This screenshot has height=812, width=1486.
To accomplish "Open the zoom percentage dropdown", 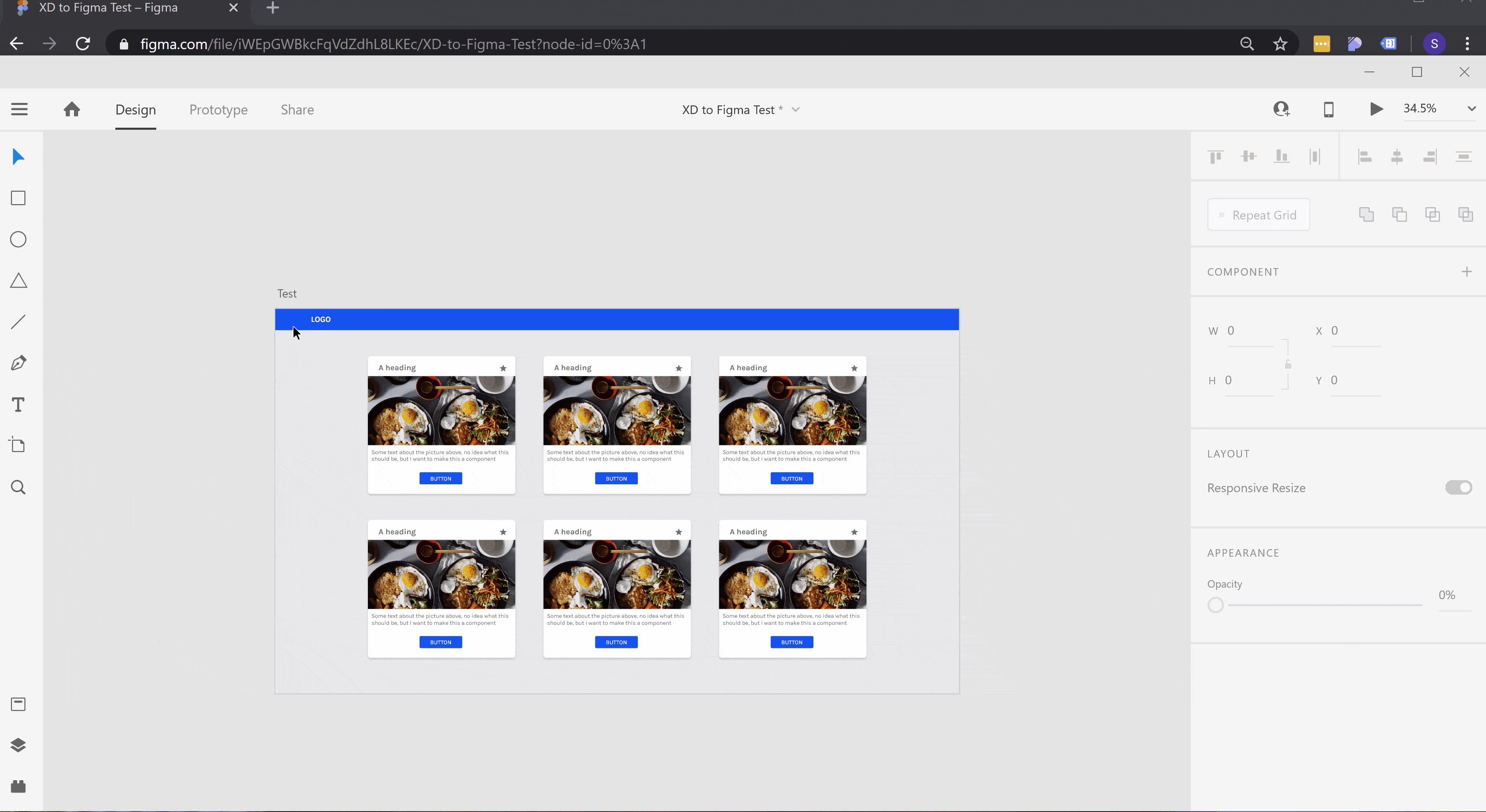I will tap(1471, 109).
